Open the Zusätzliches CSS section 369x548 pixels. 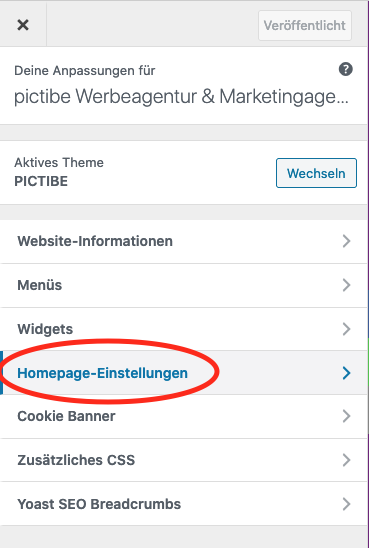(x=184, y=460)
